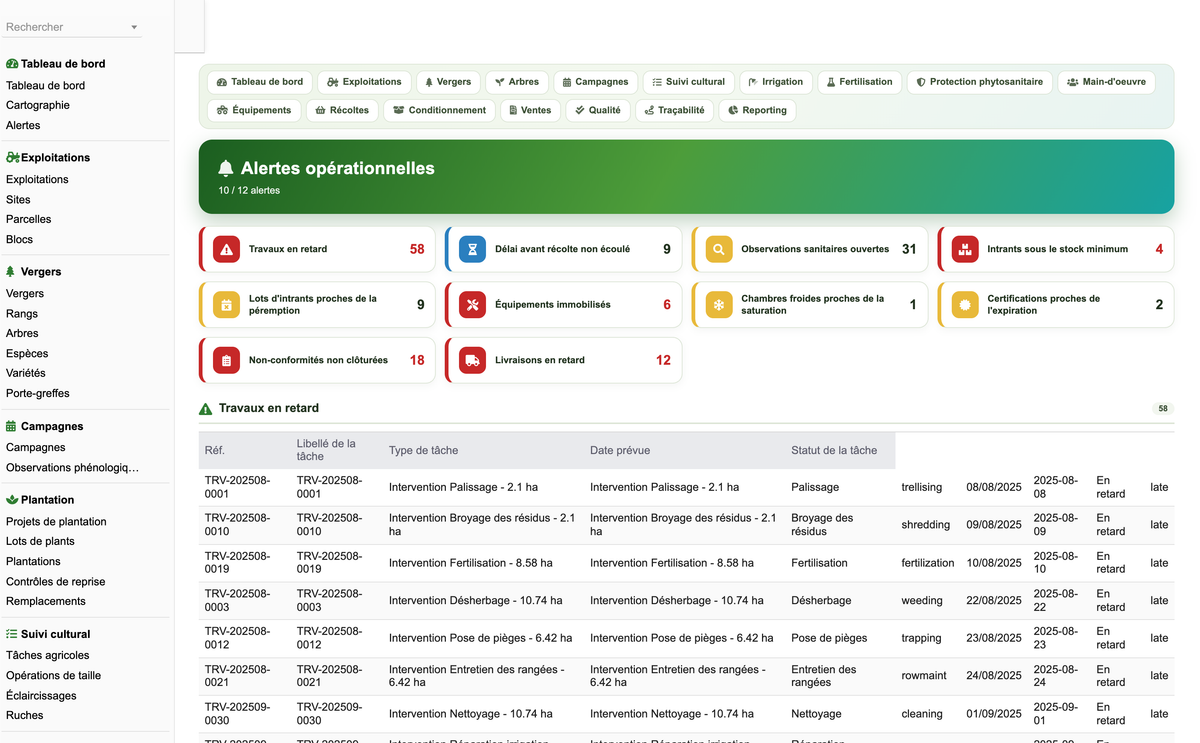Click the seedling icon beside the Plantation sidebar heading
1200x743 pixels.
[x=12, y=500]
